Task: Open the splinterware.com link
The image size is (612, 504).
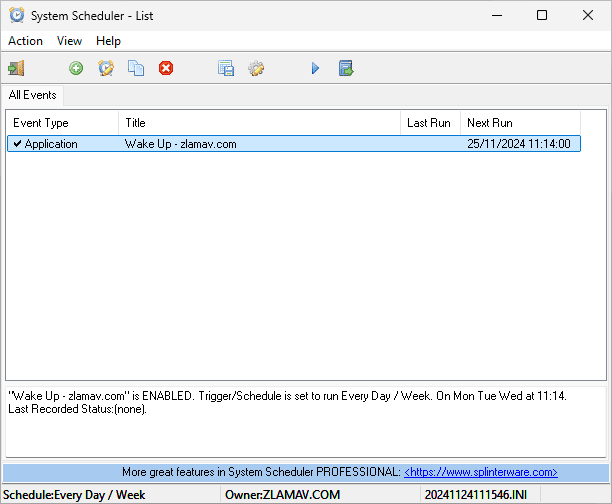Action: point(480,472)
